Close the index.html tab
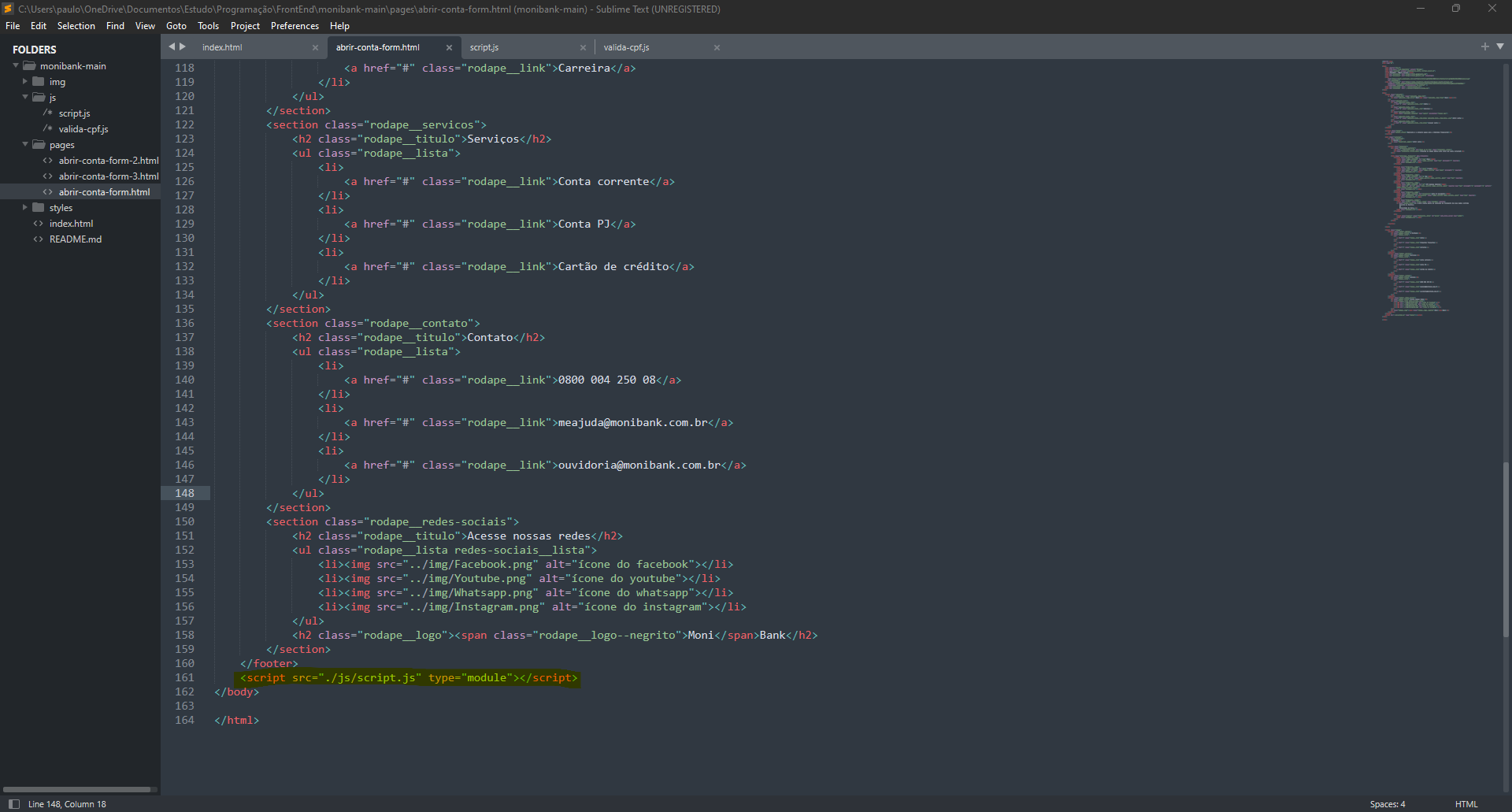1512x812 pixels. (x=315, y=48)
